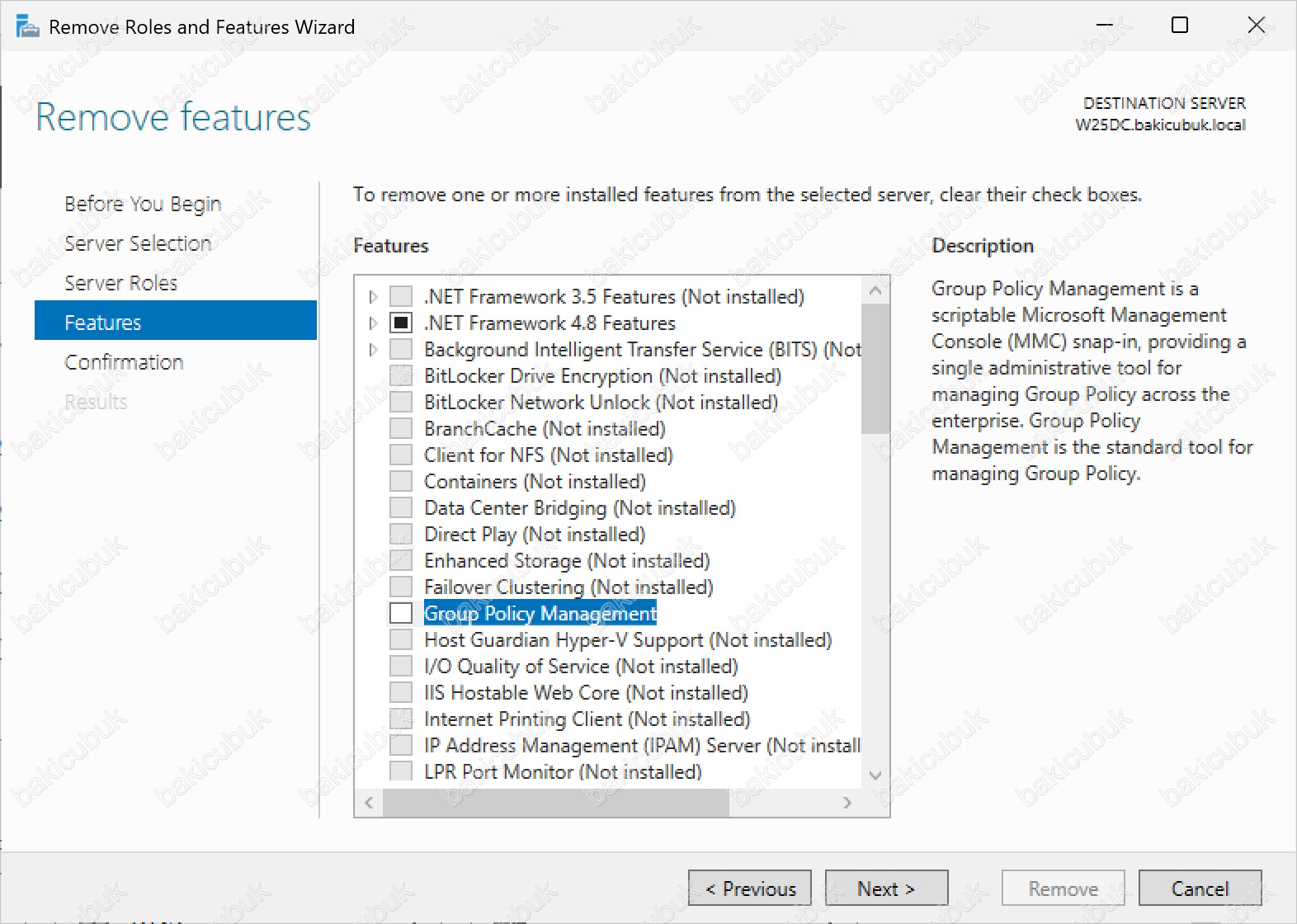The height and width of the screenshot is (924, 1297).
Task: Click the Results step
Action: [96, 402]
